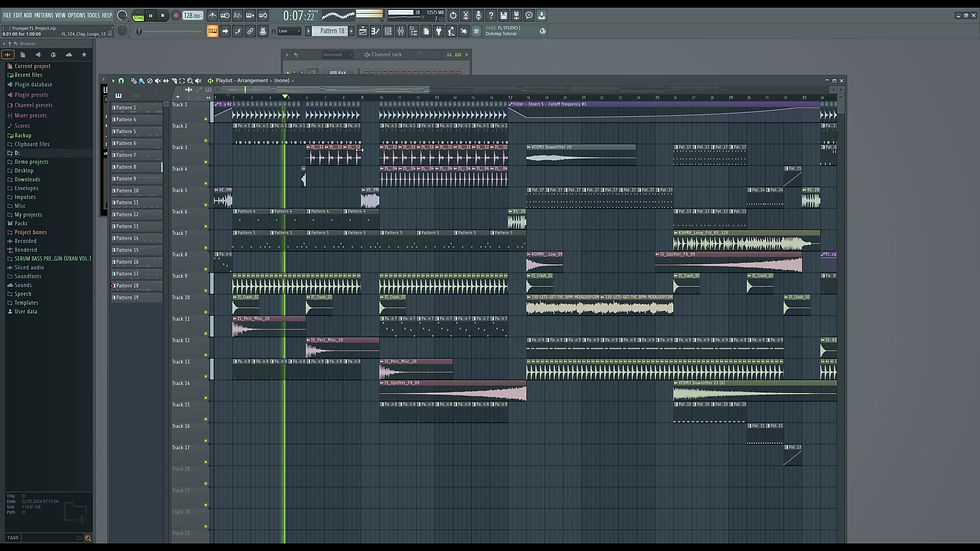
Task: Open the Pattern 18 selector
Action: [332, 31]
